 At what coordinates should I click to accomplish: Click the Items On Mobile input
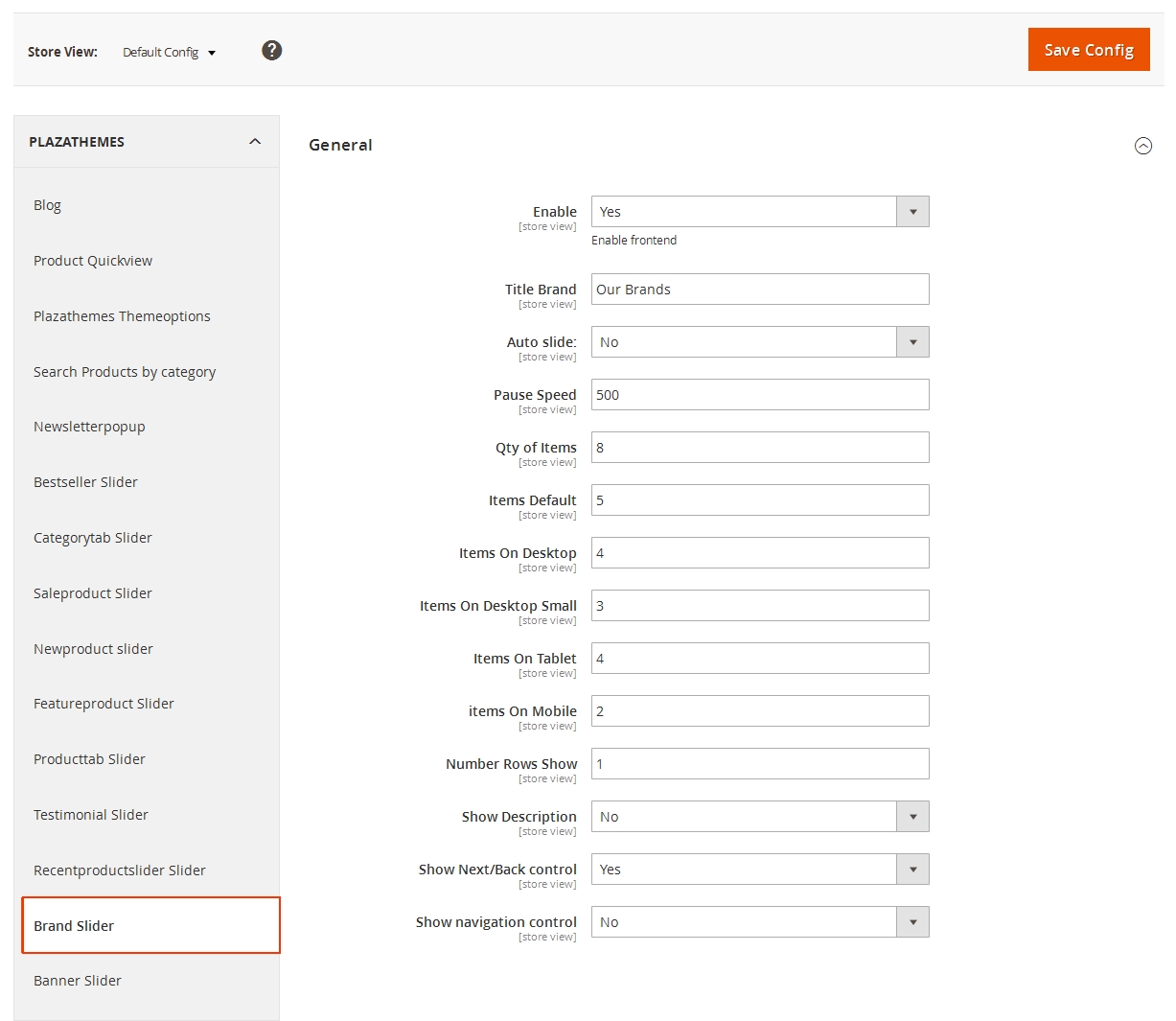point(759,711)
